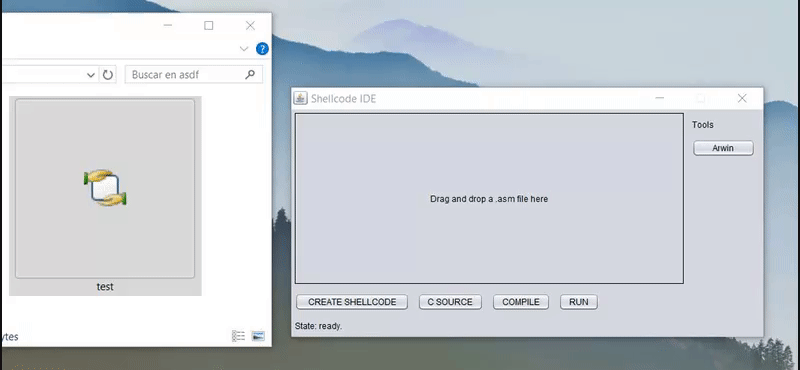Click the Java icon in Shellcode IDE title
Screen dimensions: 800x370
click(x=301, y=98)
